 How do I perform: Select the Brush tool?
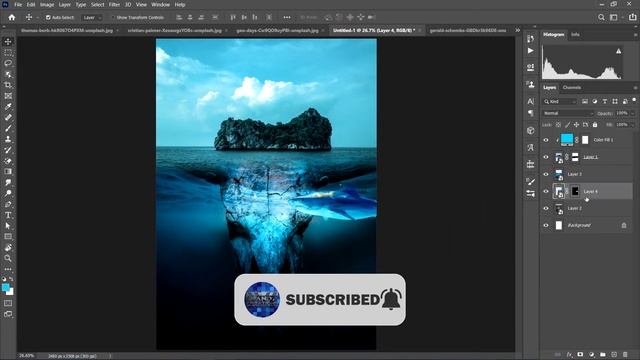[x=8, y=128]
